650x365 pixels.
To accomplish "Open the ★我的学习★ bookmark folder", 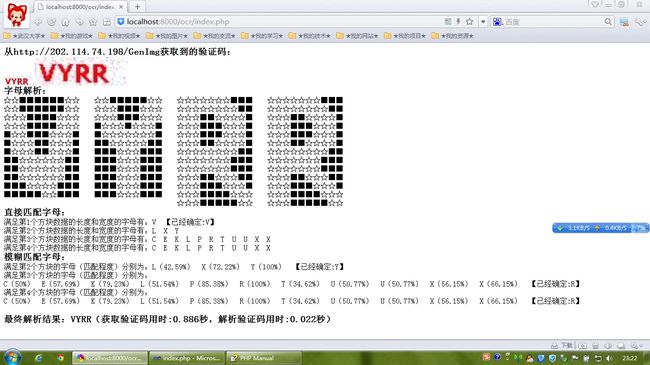I will [x=262, y=36].
